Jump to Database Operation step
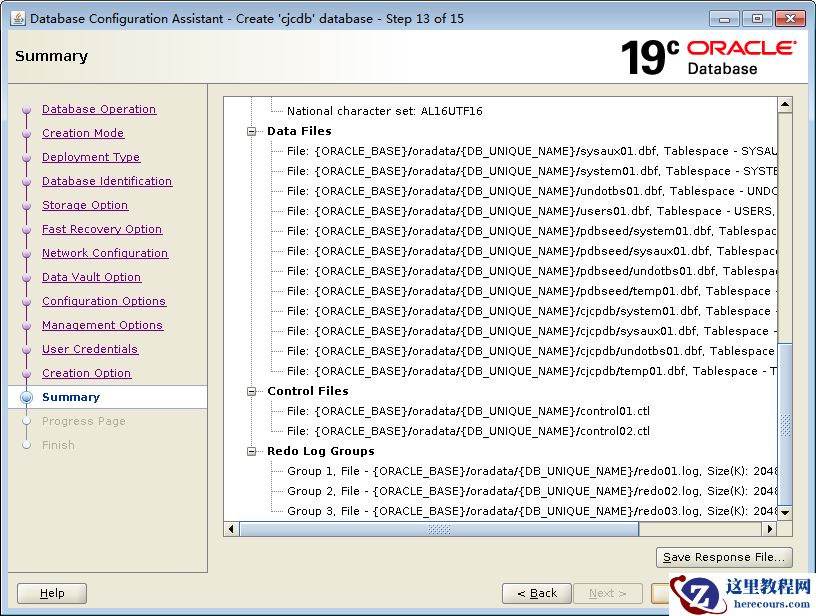This screenshot has width=816, height=616. (99, 109)
